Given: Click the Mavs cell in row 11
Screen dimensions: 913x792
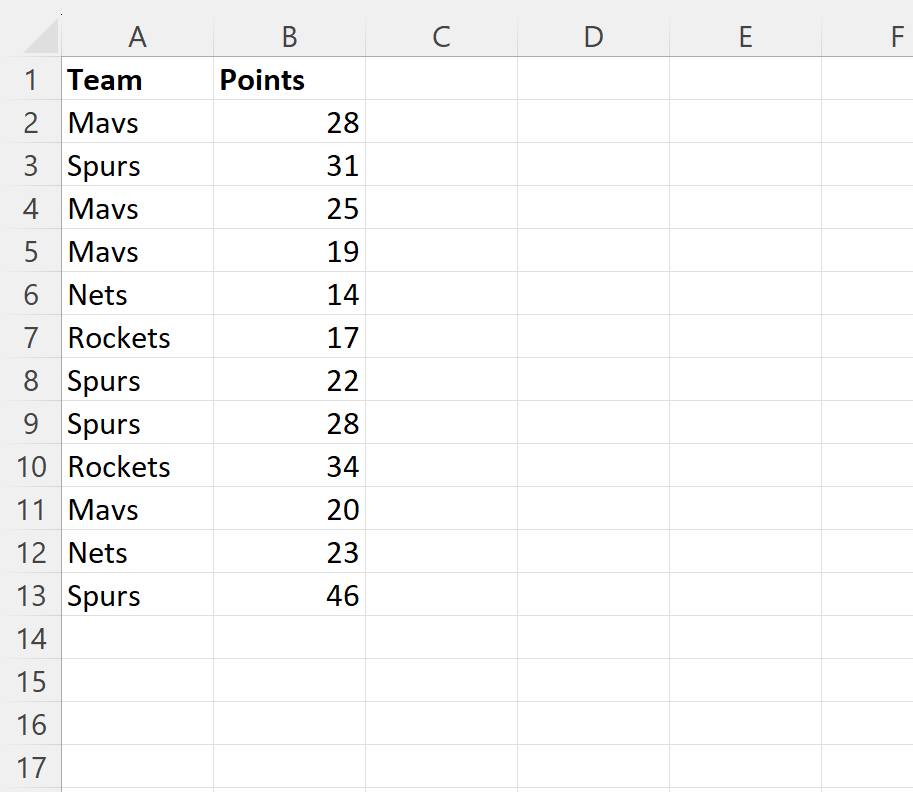Looking at the screenshot, I should pyautogui.click(x=138, y=510).
